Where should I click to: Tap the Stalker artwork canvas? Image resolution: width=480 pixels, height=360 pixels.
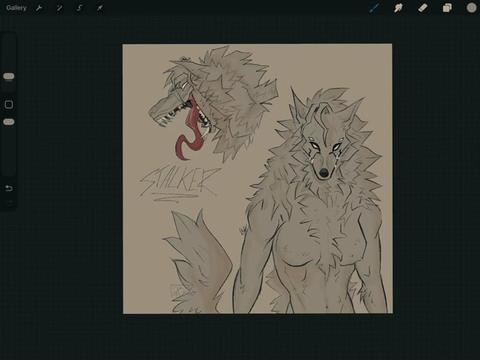tap(258, 179)
